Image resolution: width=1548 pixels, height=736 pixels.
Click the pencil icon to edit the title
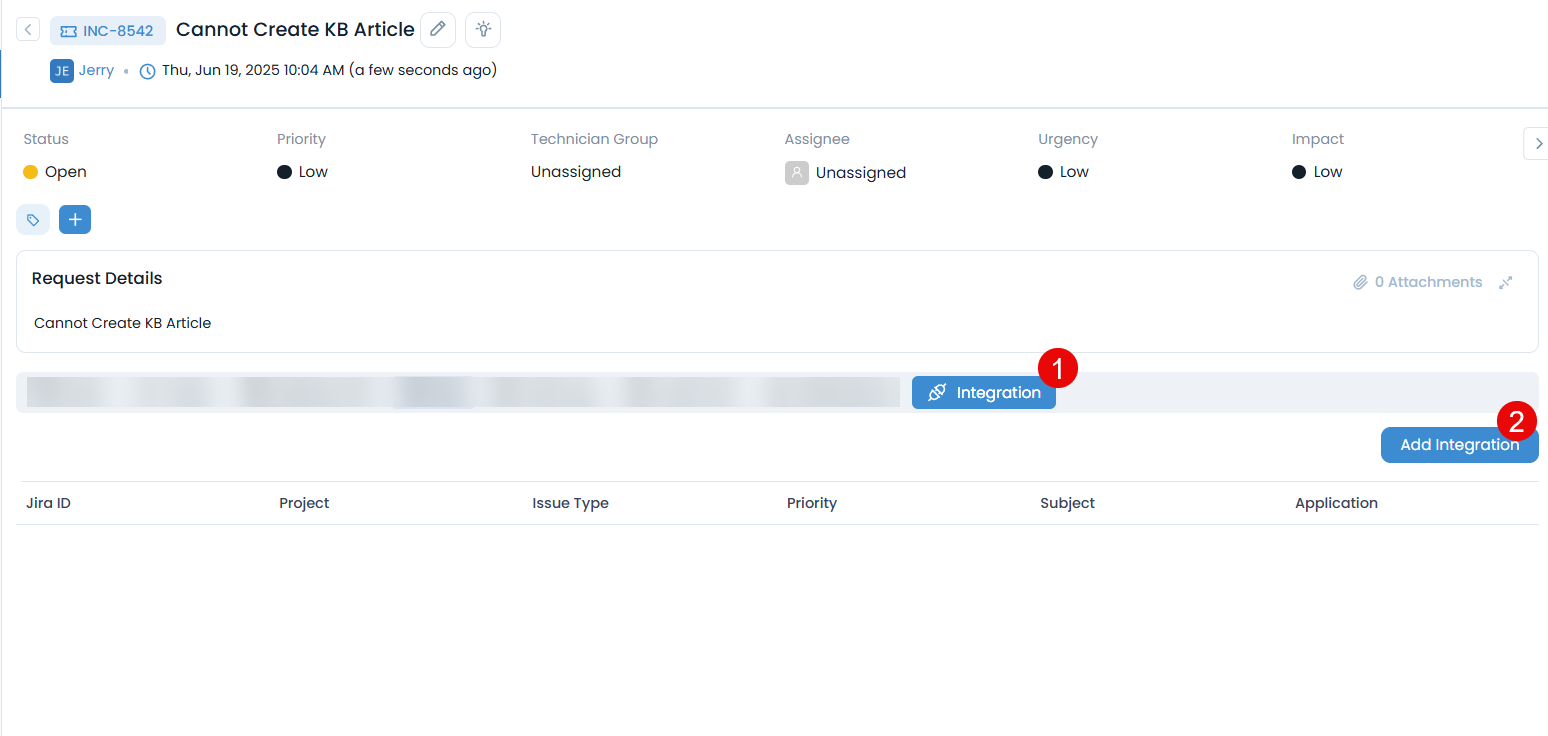(x=438, y=29)
